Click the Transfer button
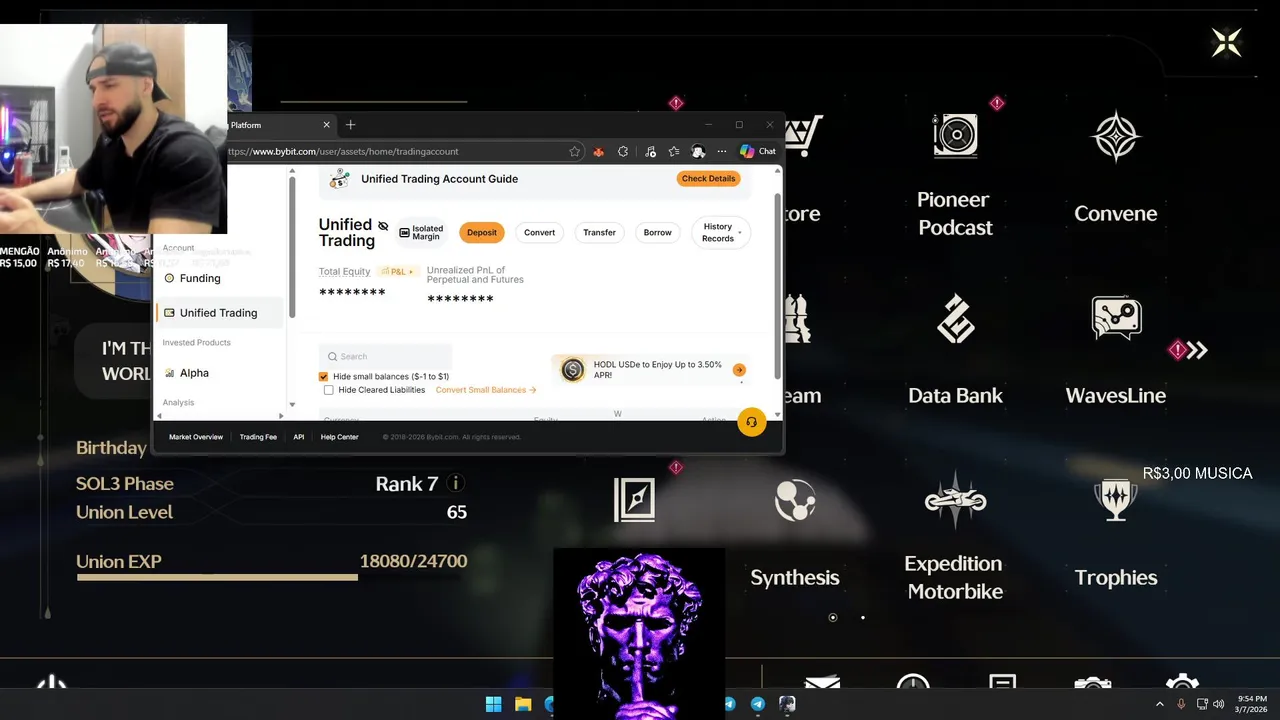Screen dimensions: 1280x720 click(600, 232)
